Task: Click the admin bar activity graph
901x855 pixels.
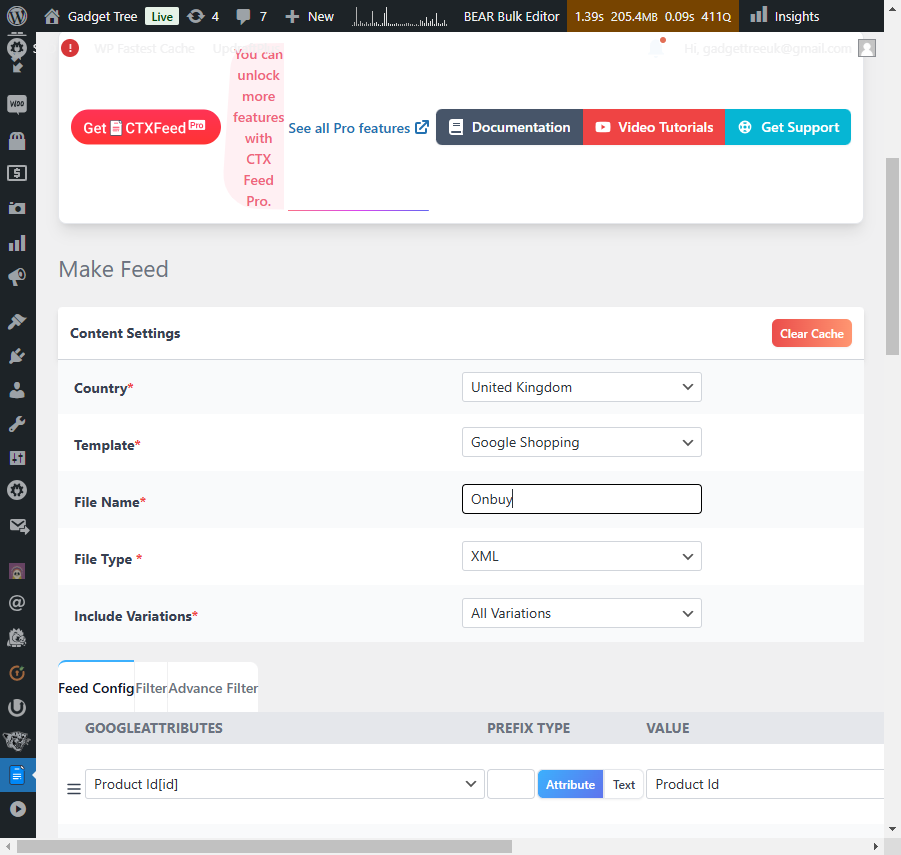Action: coord(399,16)
